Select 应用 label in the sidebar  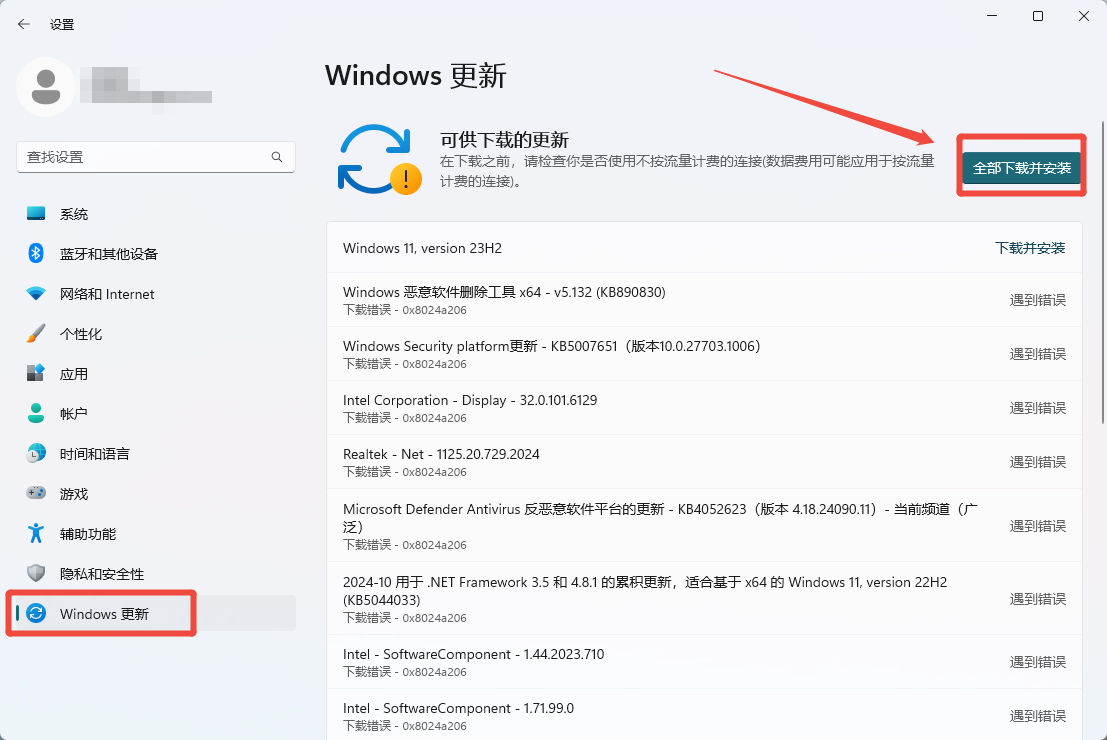pos(74,374)
